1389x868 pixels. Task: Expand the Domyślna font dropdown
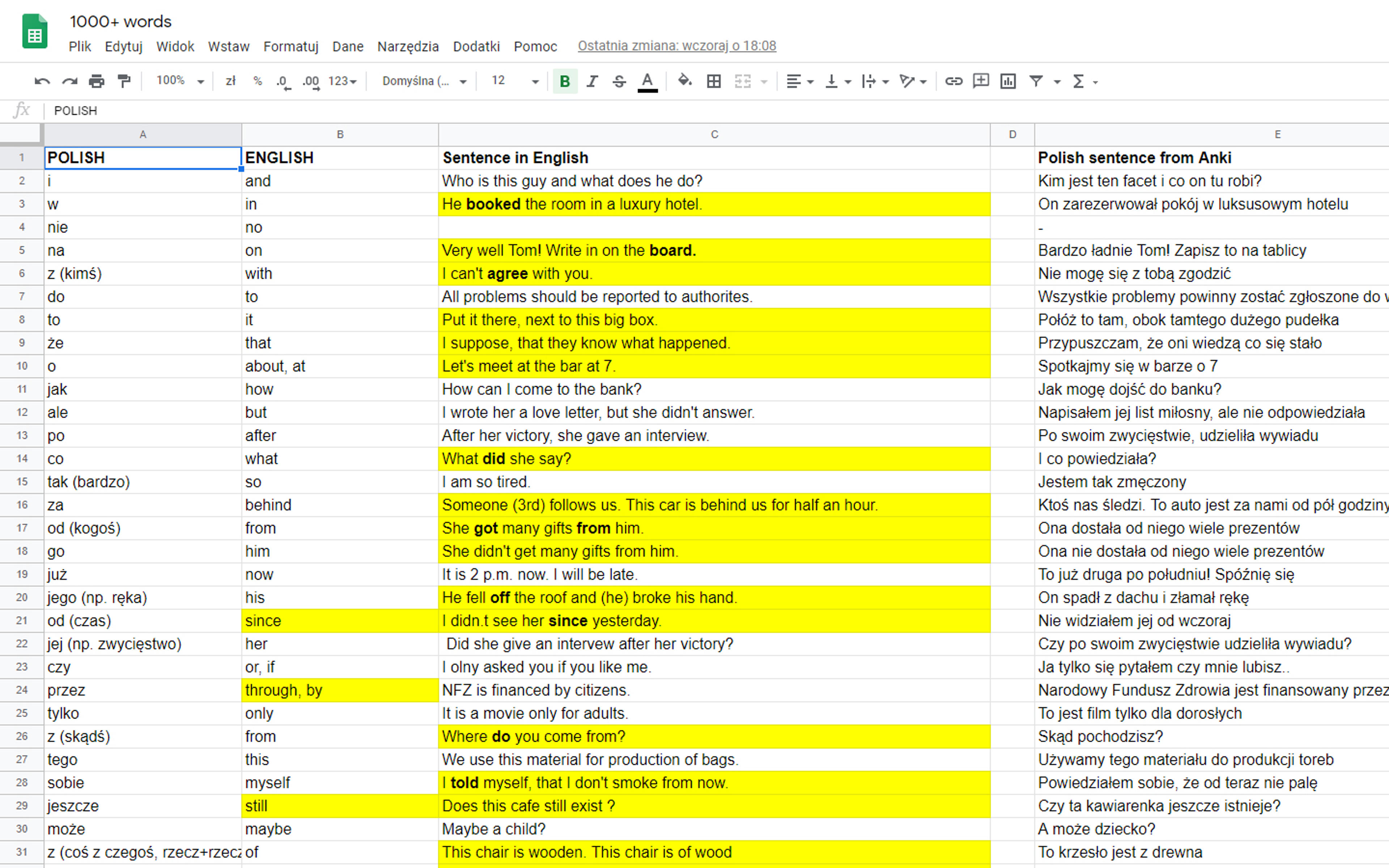coord(424,81)
